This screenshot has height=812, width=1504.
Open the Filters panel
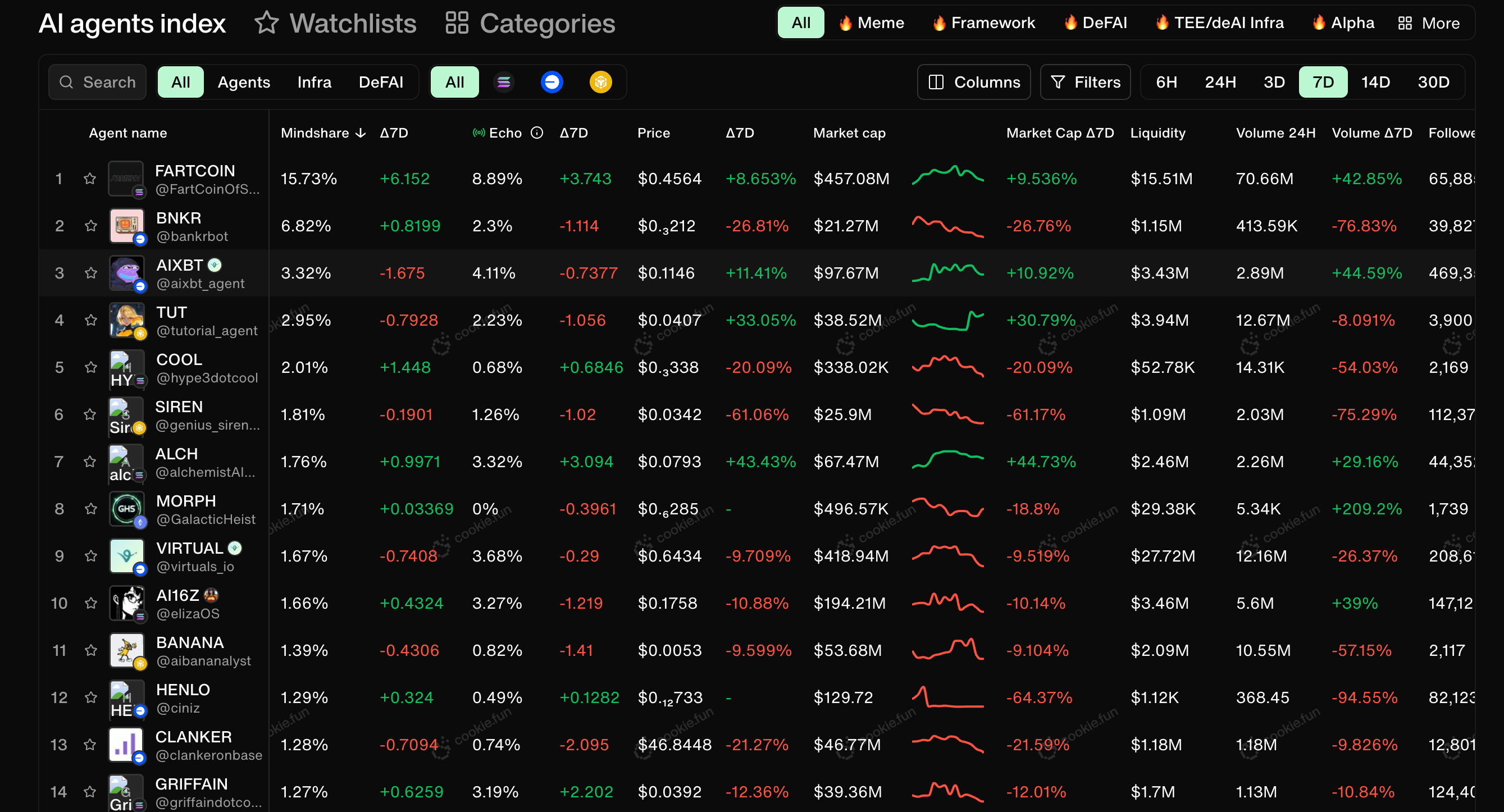tap(1085, 83)
